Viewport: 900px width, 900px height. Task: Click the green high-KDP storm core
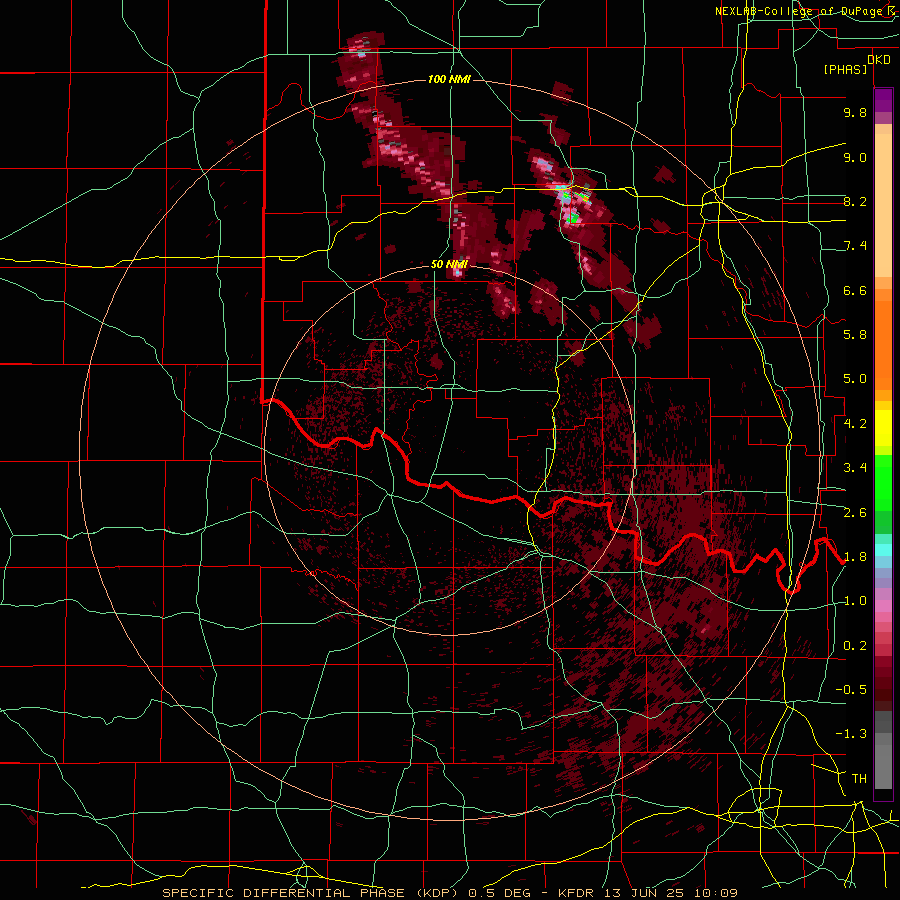tap(572, 218)
